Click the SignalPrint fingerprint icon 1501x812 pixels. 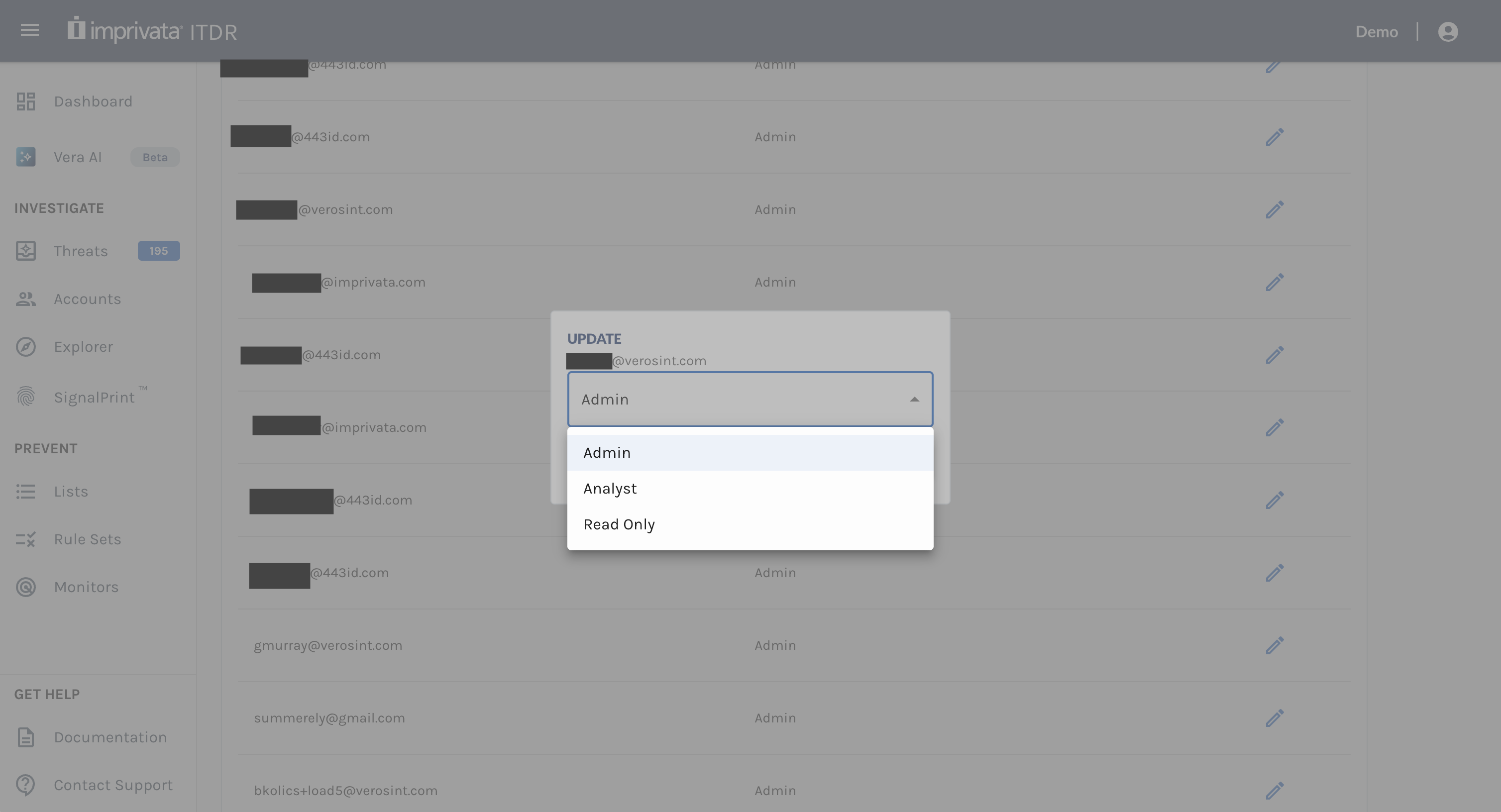(x=26, y=397)
